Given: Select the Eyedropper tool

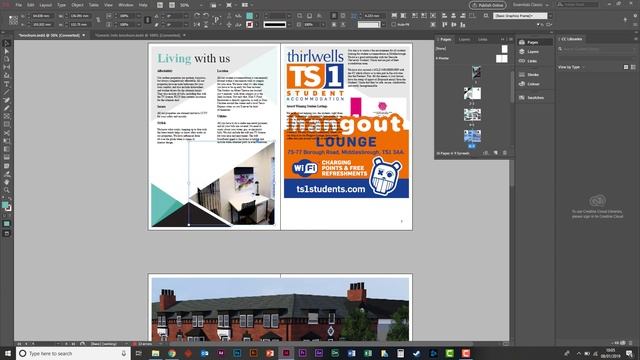Looking at the screenshot, I should pos(7,174).
